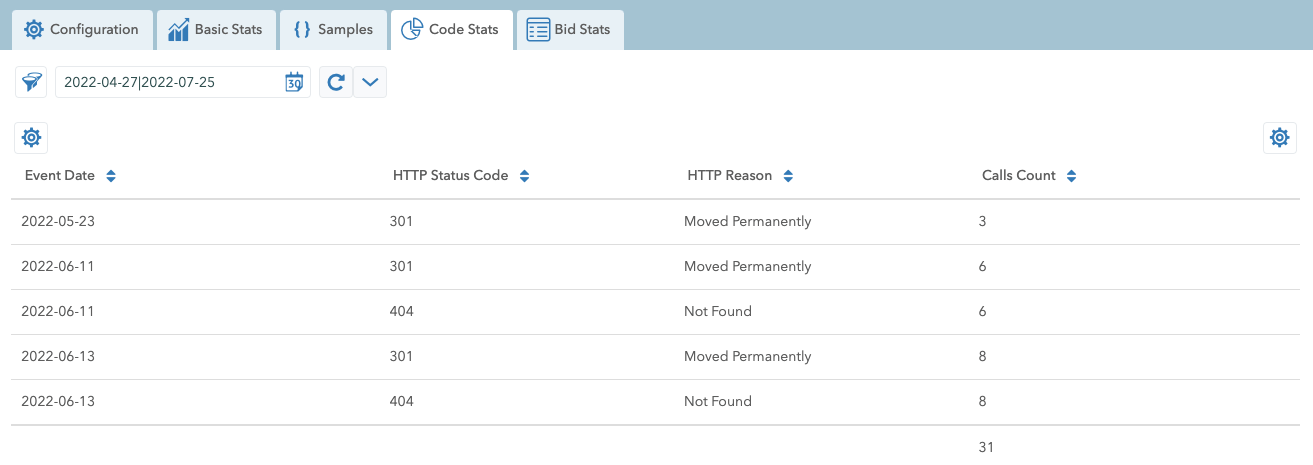Click 404 status on 2022-06-11 row
Viewport: 1313px width, 465px height.
401,311
